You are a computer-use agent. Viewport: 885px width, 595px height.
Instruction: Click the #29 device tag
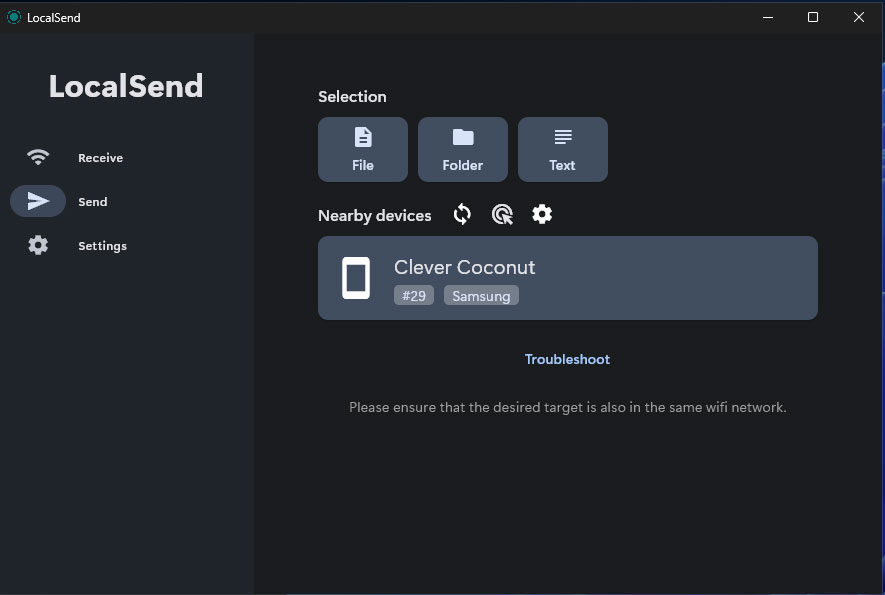(414, 296)
